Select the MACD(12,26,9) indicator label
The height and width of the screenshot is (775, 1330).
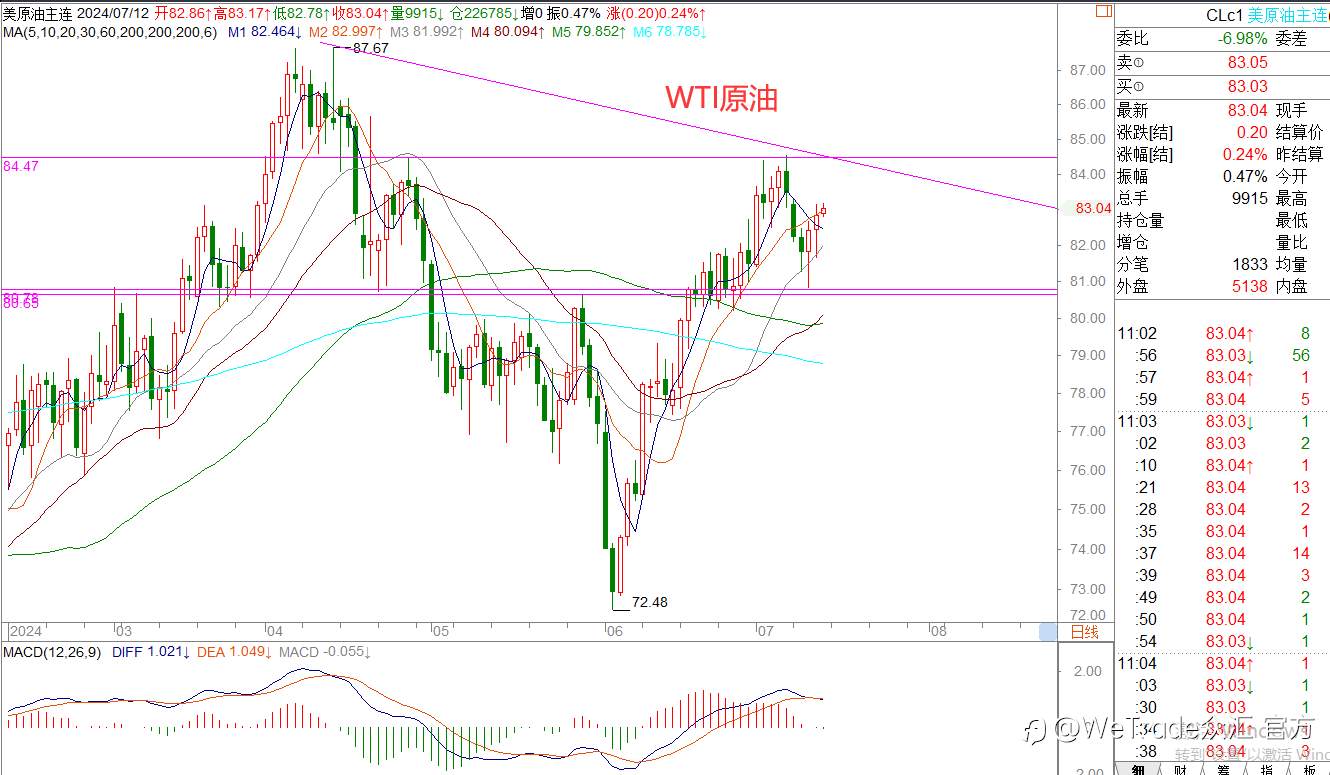[x=51, y=652]
